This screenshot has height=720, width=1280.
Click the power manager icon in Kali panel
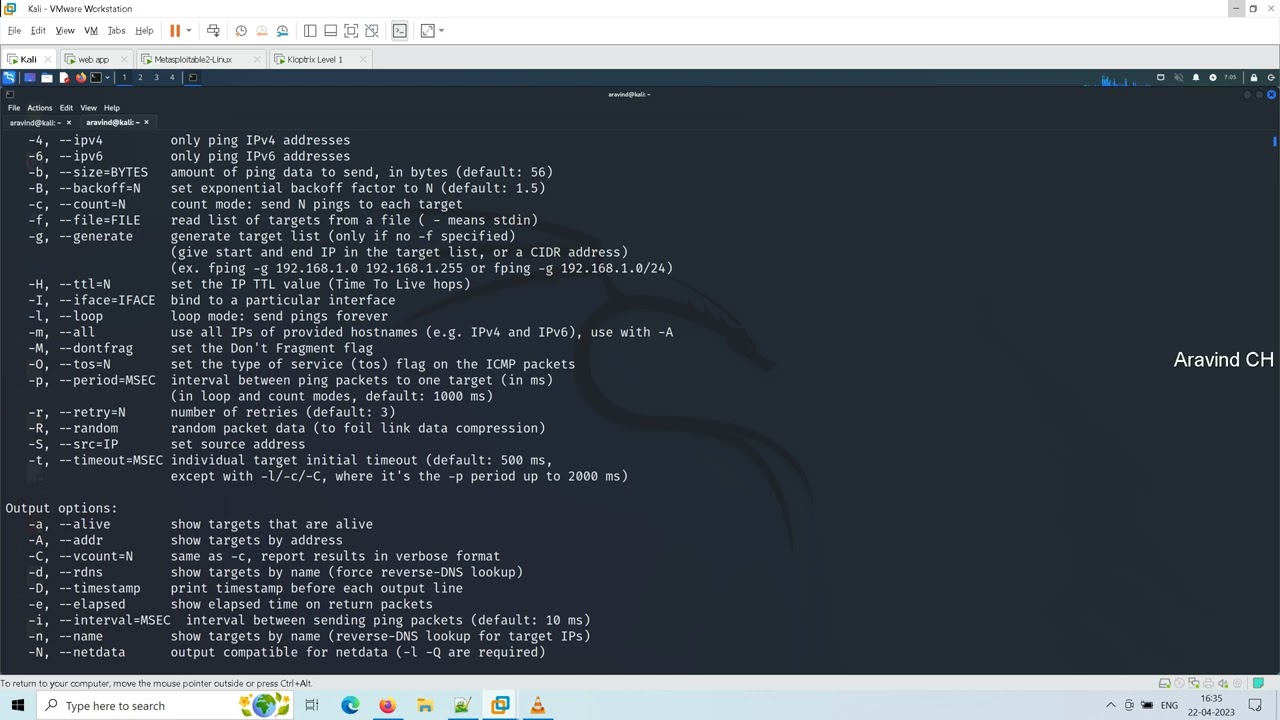click(x=1213, y=77)
